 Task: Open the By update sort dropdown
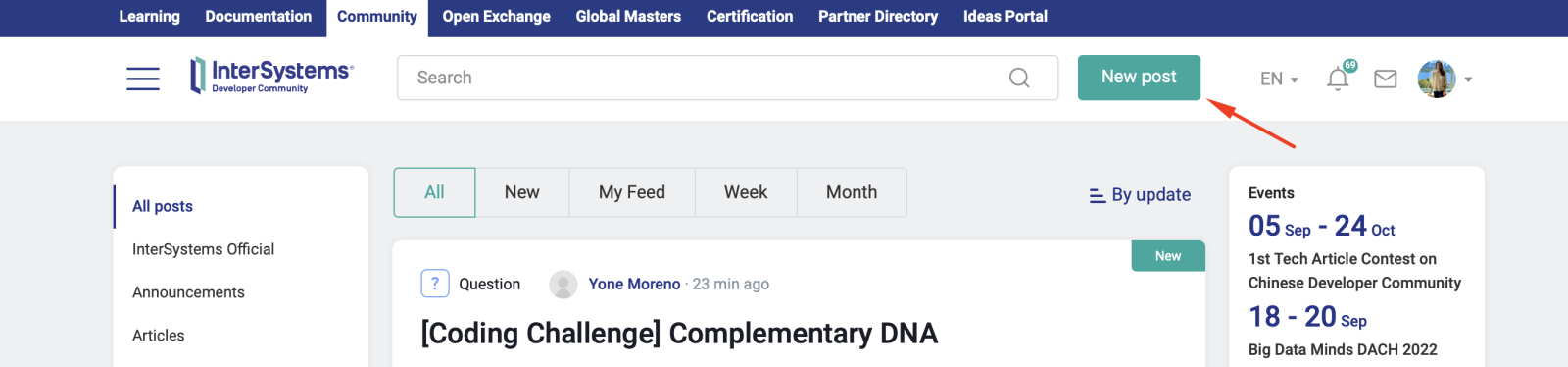pos(1140,195)
